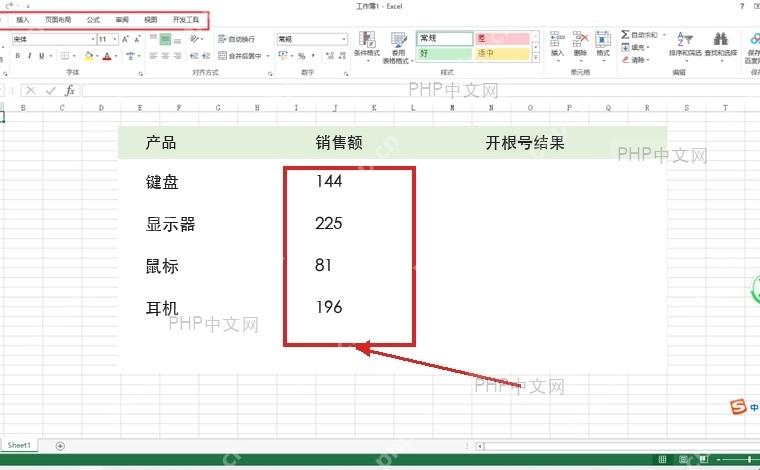760x470 pixels.
Task: Click the AutoSum sigma icon
Action: coord(625,34)
